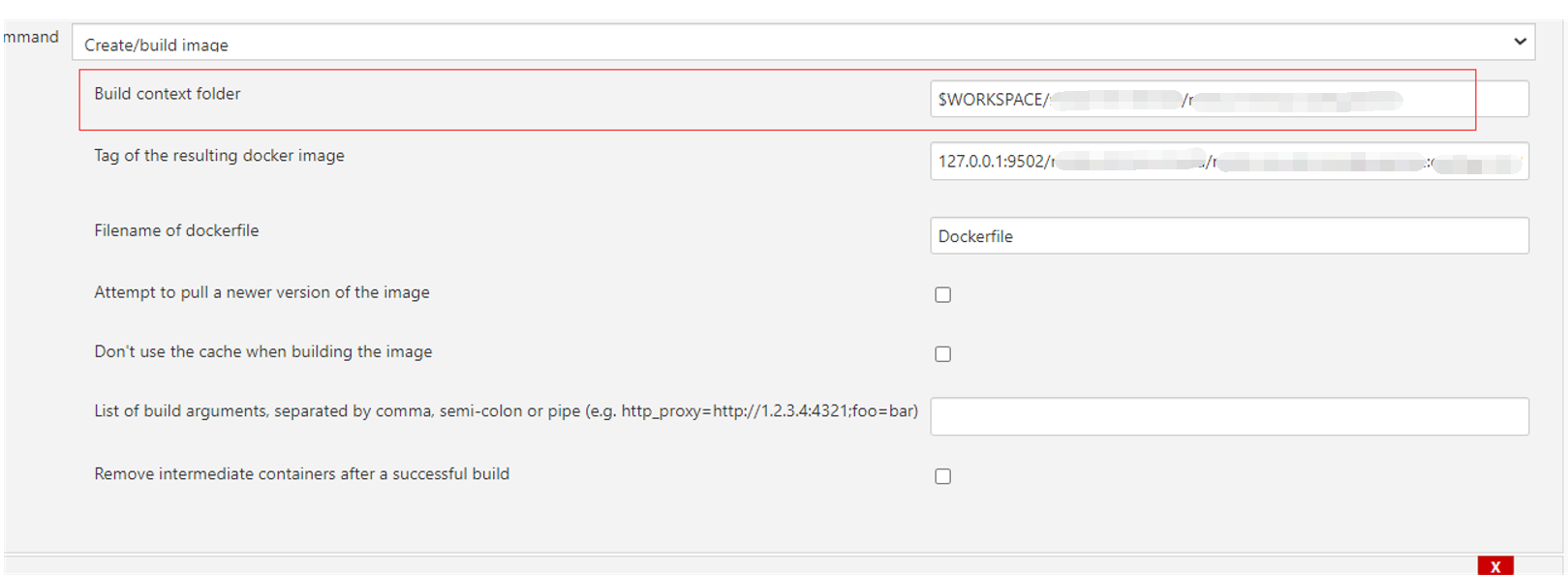Viewport: 1568px width, 576px height.
Task: Click the '127.0.0.1:9502' text in tag field
Action: point(990,162)
